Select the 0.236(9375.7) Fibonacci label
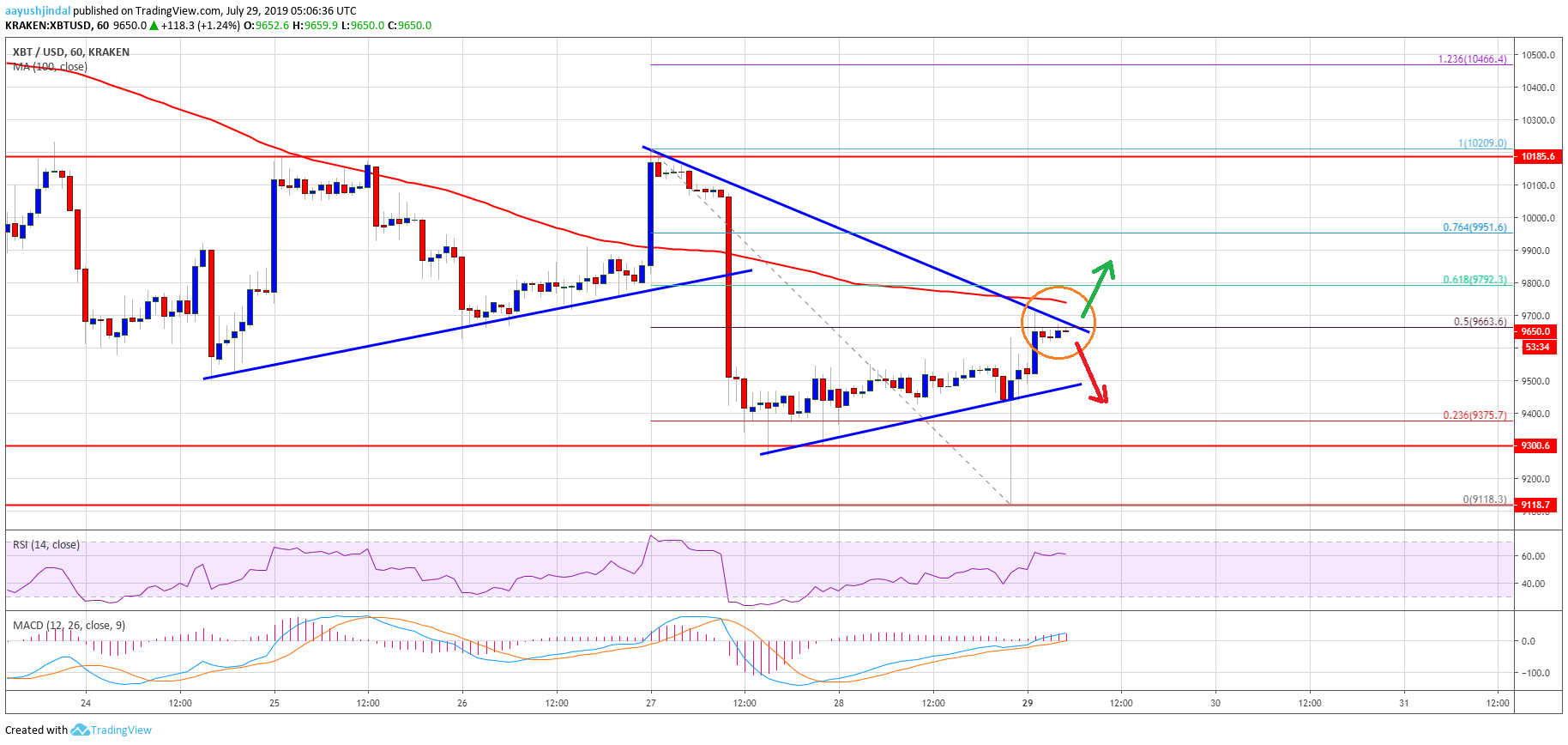Image resolution: width=1568 pixels, height=745 pixels. pyautogui.click(x=1475, y=415)
